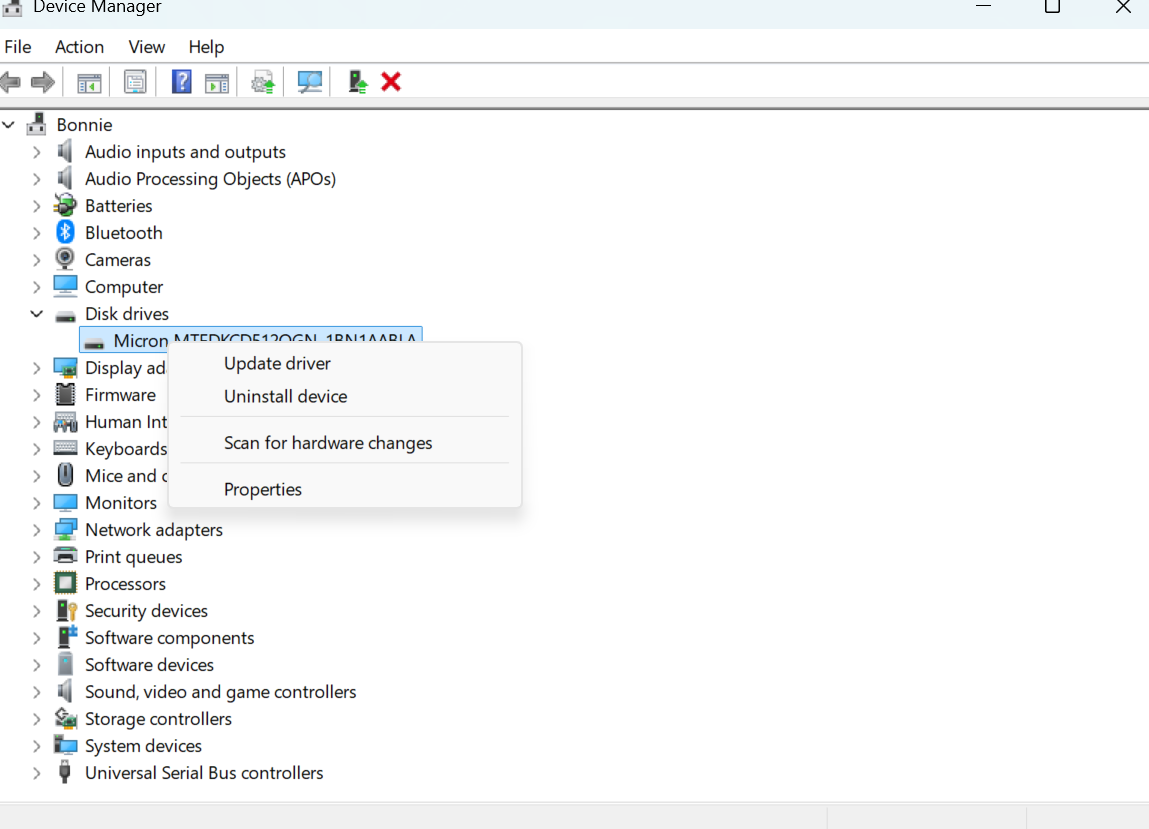The image size is (1149, 829).
Task: Click the Bluetooth category icon in tree
Action: tap(65, 233)
